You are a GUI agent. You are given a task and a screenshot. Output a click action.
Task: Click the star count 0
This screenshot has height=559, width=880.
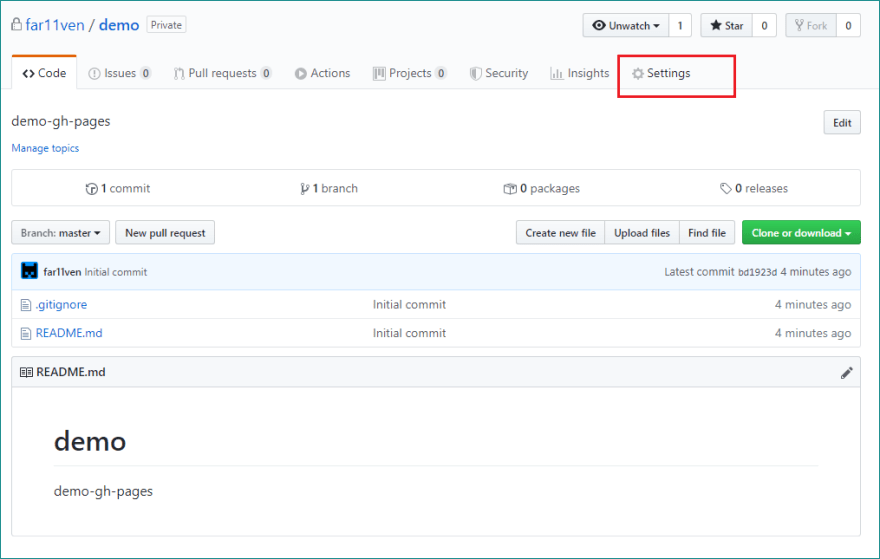(x=764, y=25)
